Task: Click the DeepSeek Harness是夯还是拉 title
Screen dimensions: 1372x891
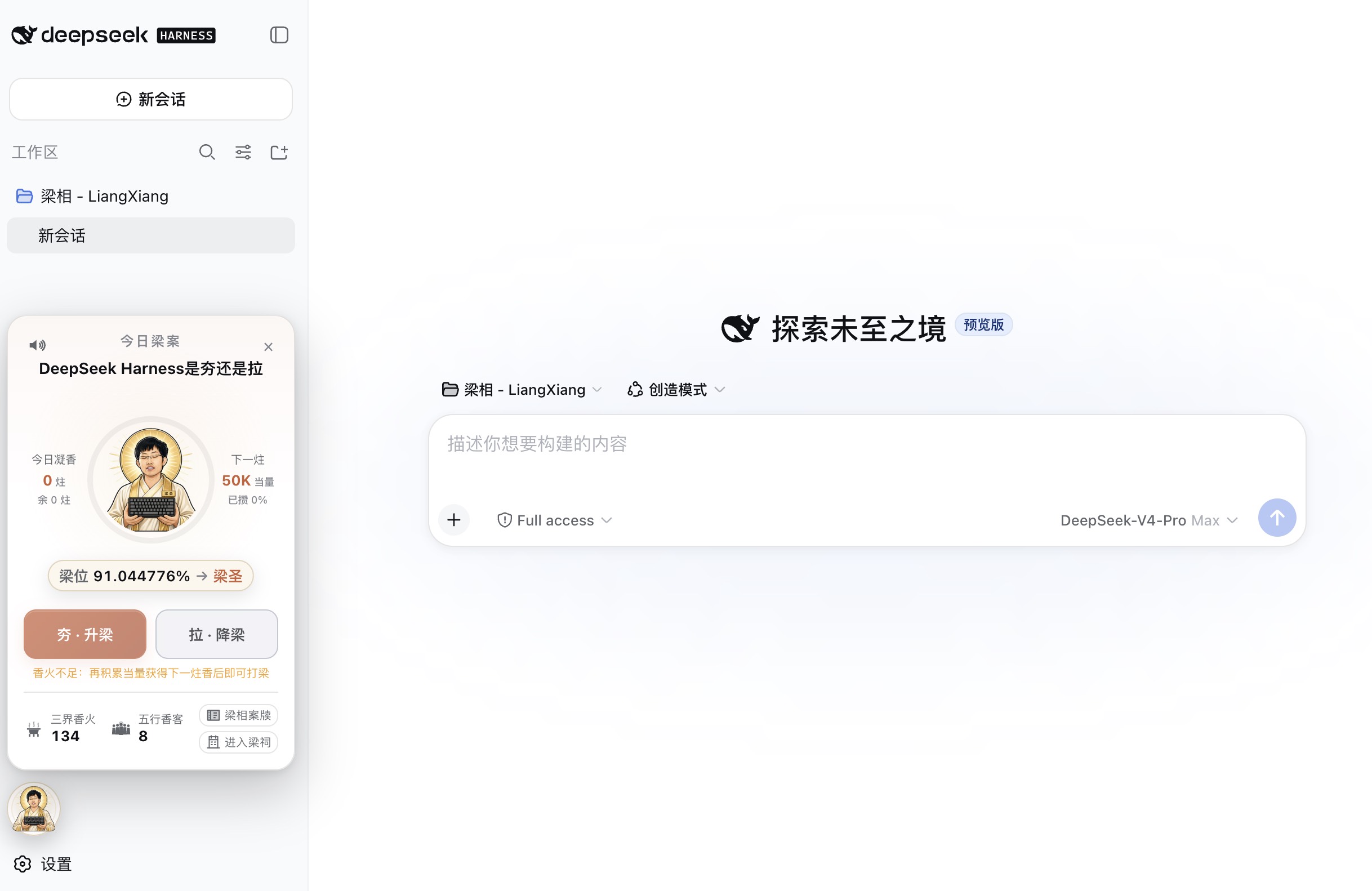Action: tap(150, 369)
